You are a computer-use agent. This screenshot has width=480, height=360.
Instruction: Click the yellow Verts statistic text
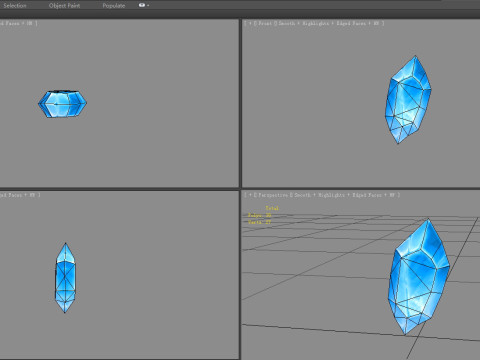pyautogui.click(x=259, y=222)
